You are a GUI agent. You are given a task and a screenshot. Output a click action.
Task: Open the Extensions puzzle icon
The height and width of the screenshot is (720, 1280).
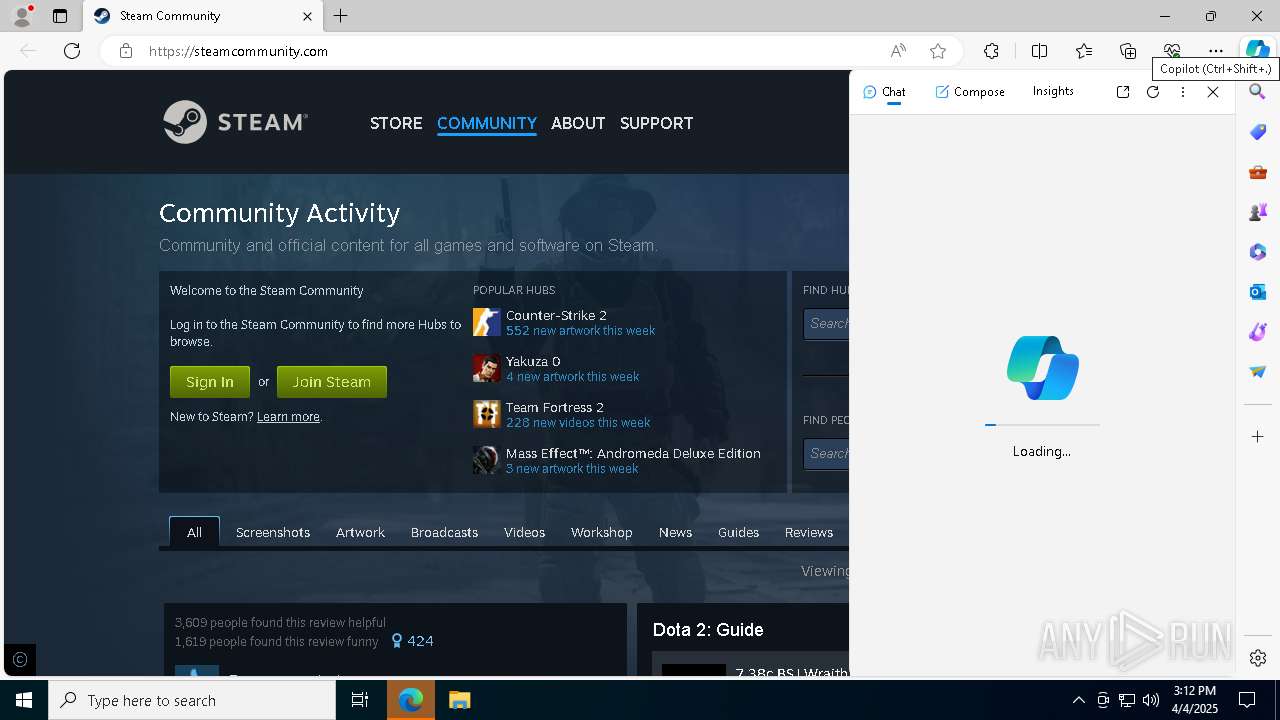click(x=991, y=51)
